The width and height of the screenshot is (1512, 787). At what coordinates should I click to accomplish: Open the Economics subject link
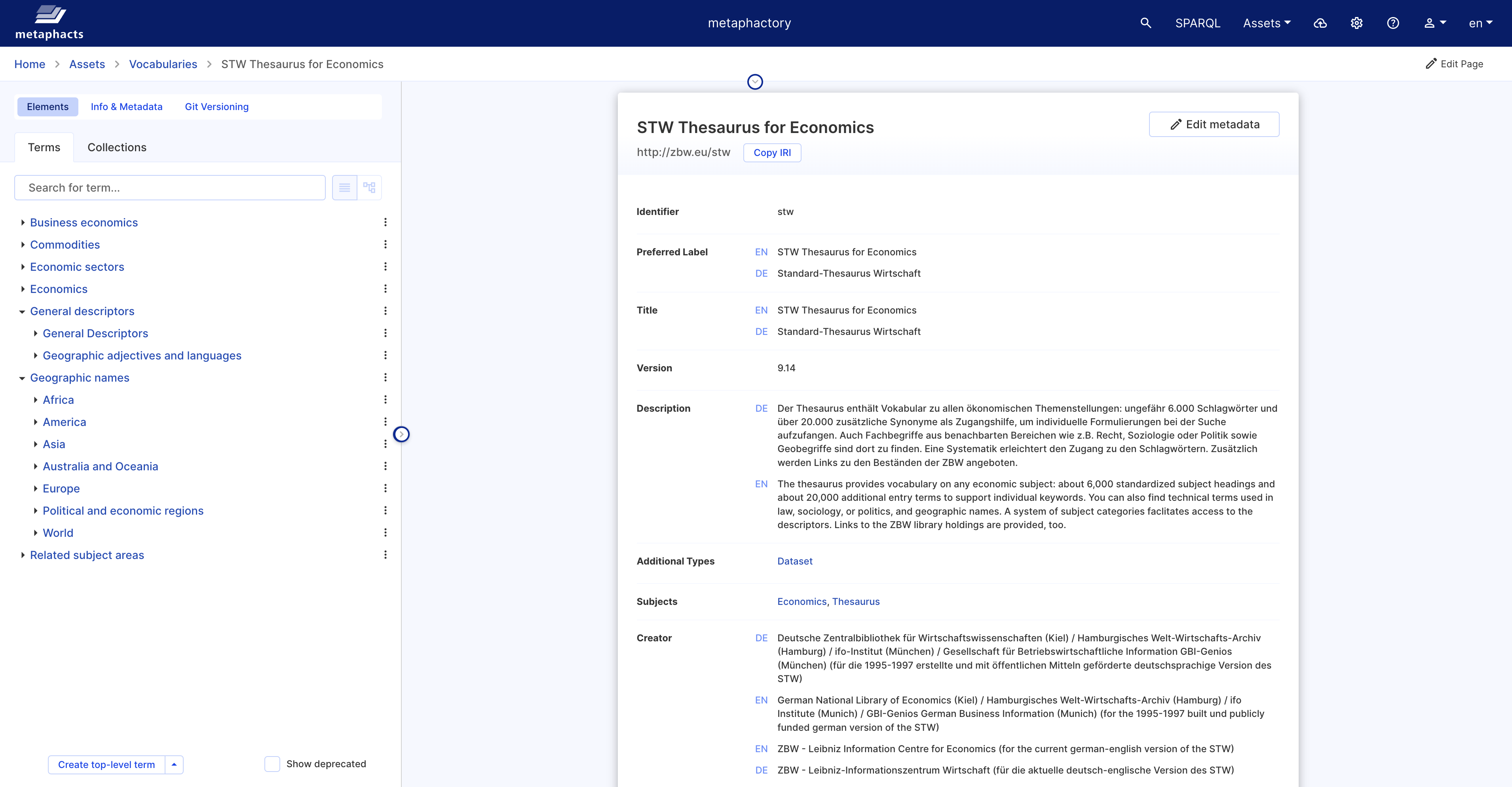tap(802, 602)
